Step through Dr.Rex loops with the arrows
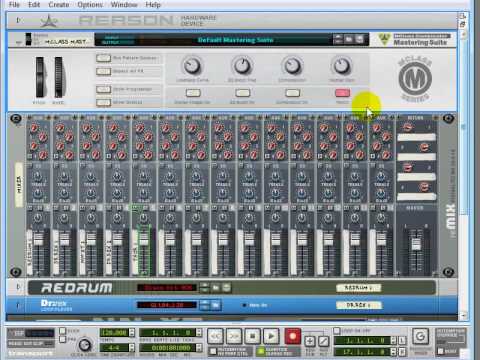 [x=205, y=305]
